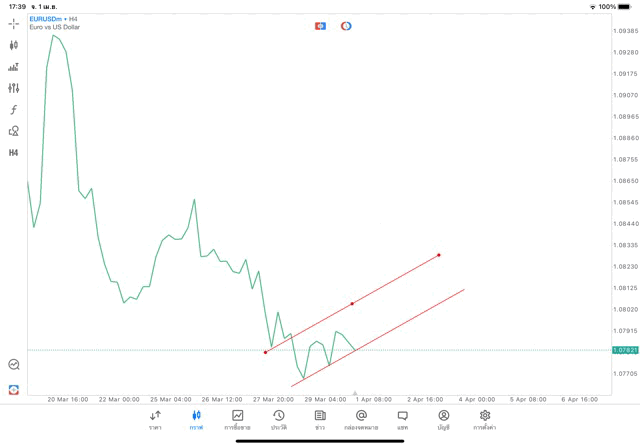Screen dimensions: 640x447
Task: Switch to the ราคา quotes tab
Action: [x=155, y=420]
